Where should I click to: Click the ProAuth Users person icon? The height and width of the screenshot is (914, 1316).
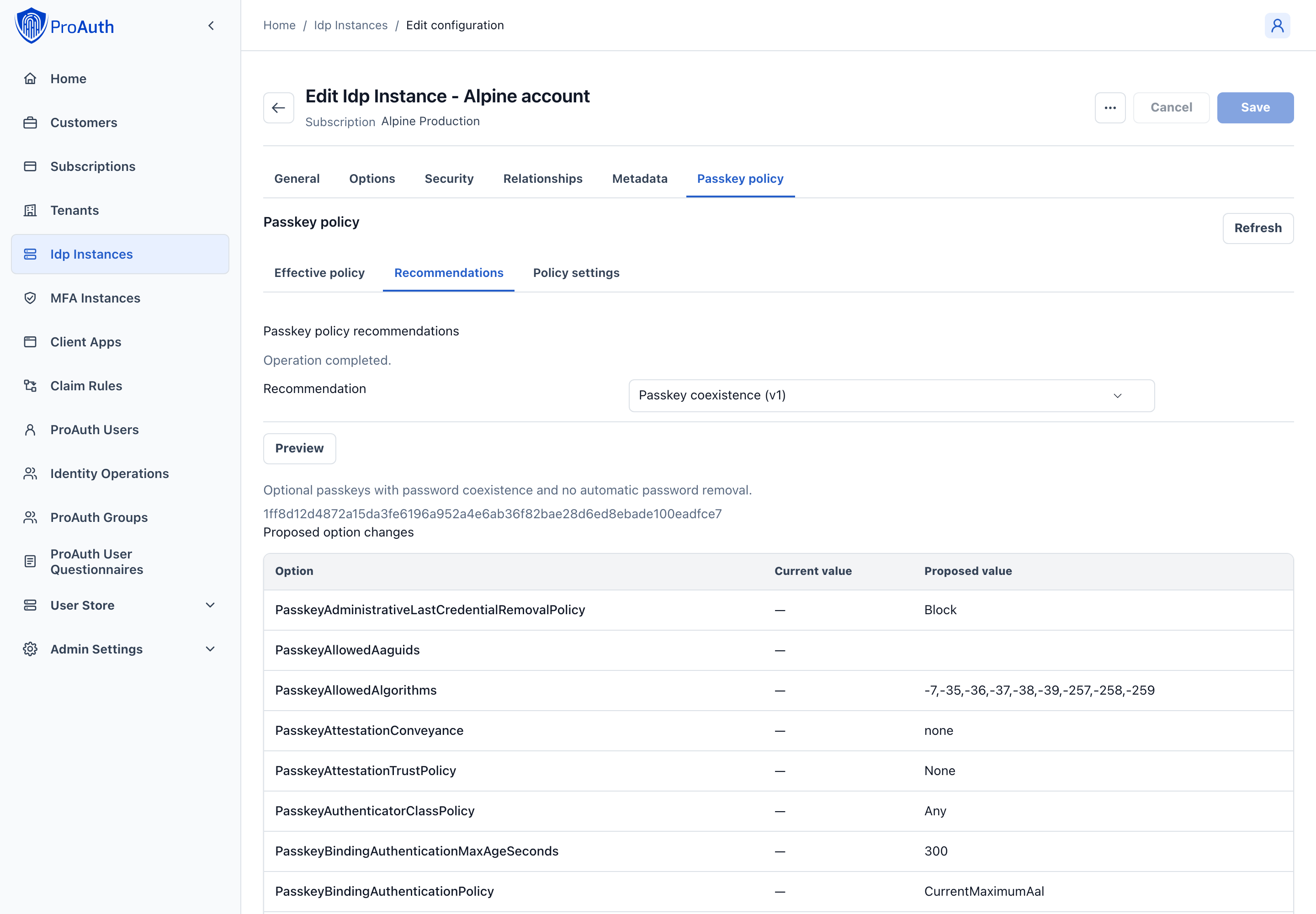(x=30, y=430)
